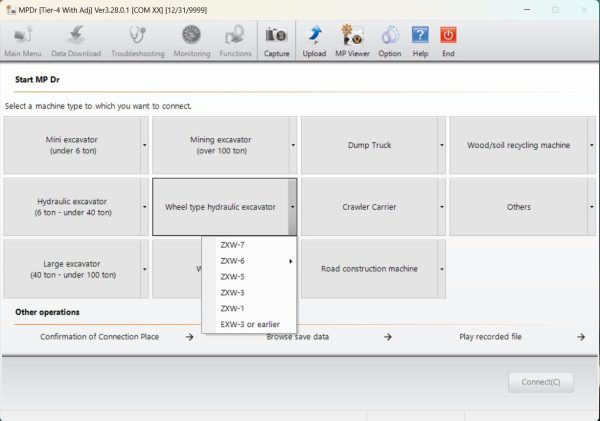Expand Hydraulic excavator dropdown arrow

click(x=144, y=207)
